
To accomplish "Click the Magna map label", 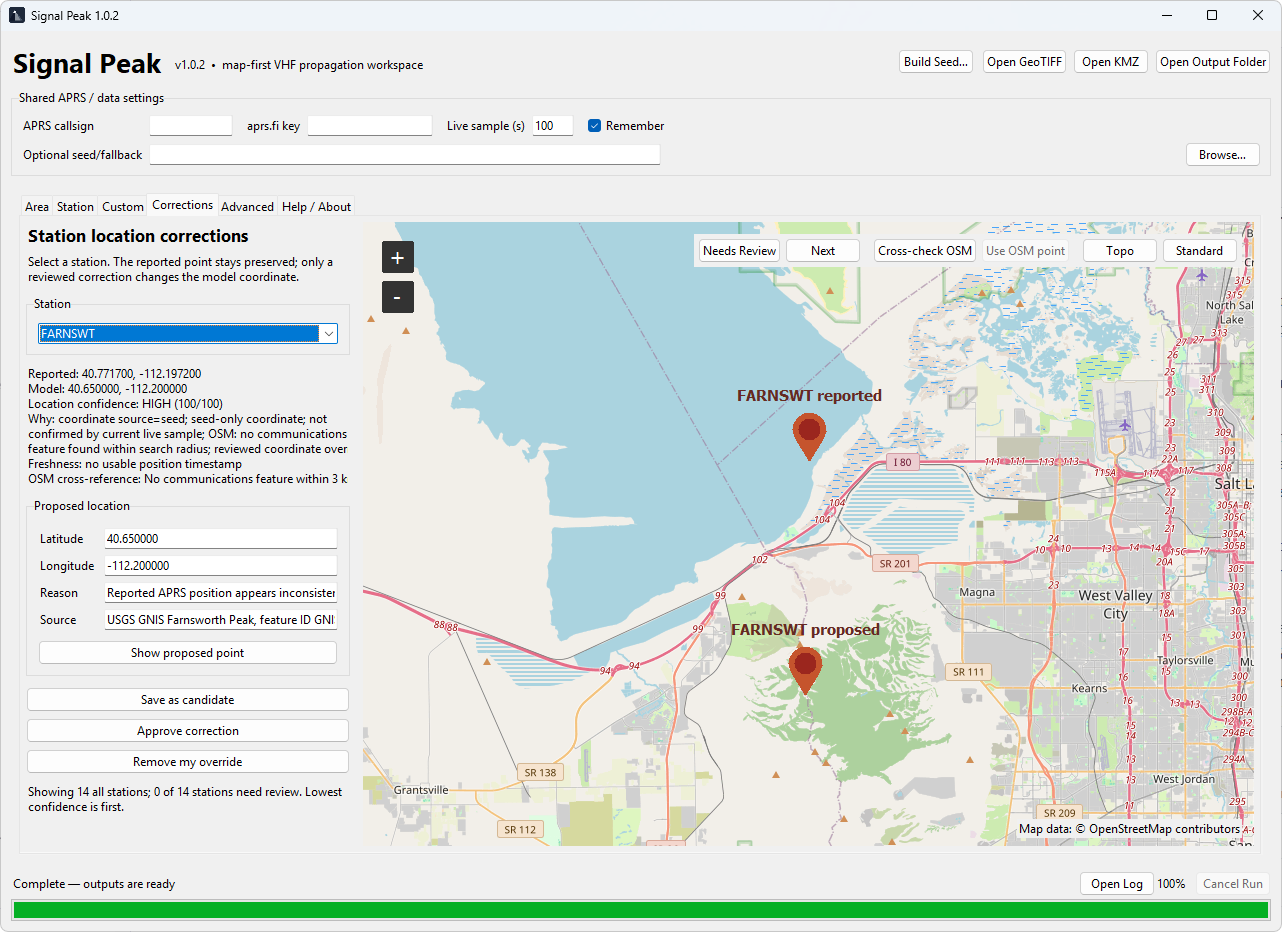I will click(977, 592).
